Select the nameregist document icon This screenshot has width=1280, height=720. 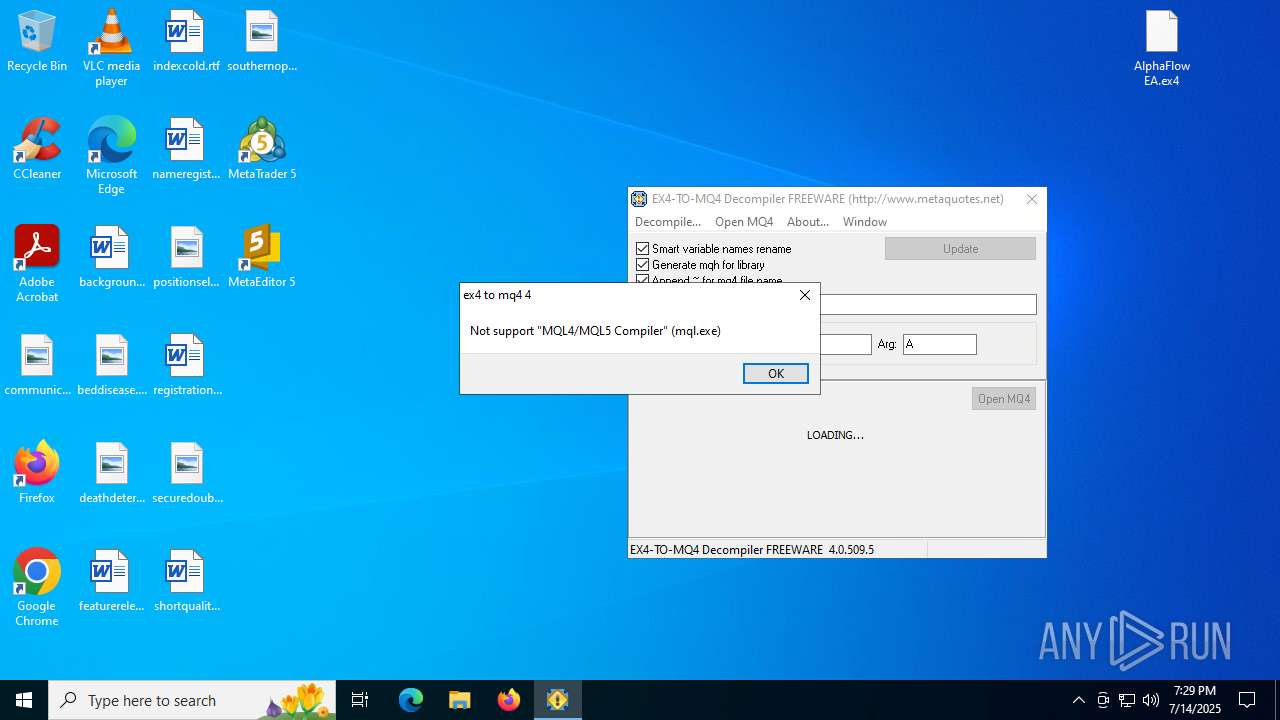(186, 150)
